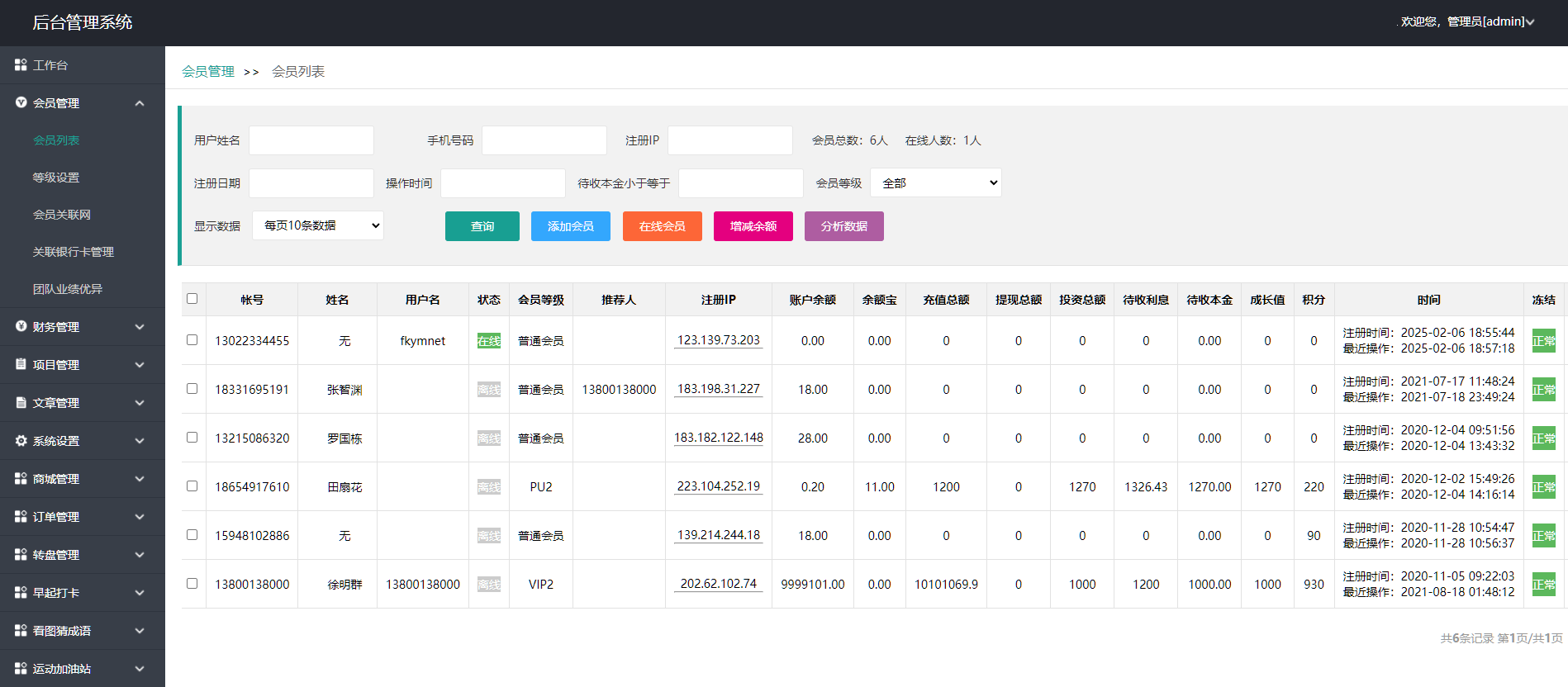Open 关联银行卡管理 in the sidebar
The image size is (1568, 687).
[x=74, y=252]
